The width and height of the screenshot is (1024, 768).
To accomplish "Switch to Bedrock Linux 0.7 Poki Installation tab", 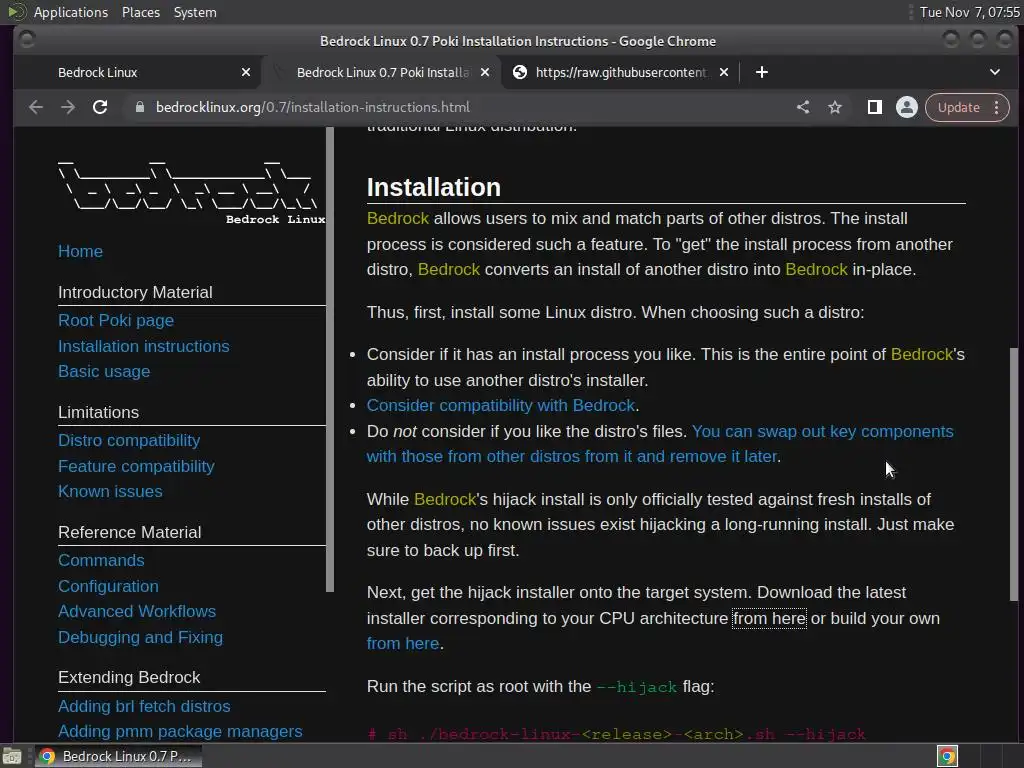I will tap(382, 72).
